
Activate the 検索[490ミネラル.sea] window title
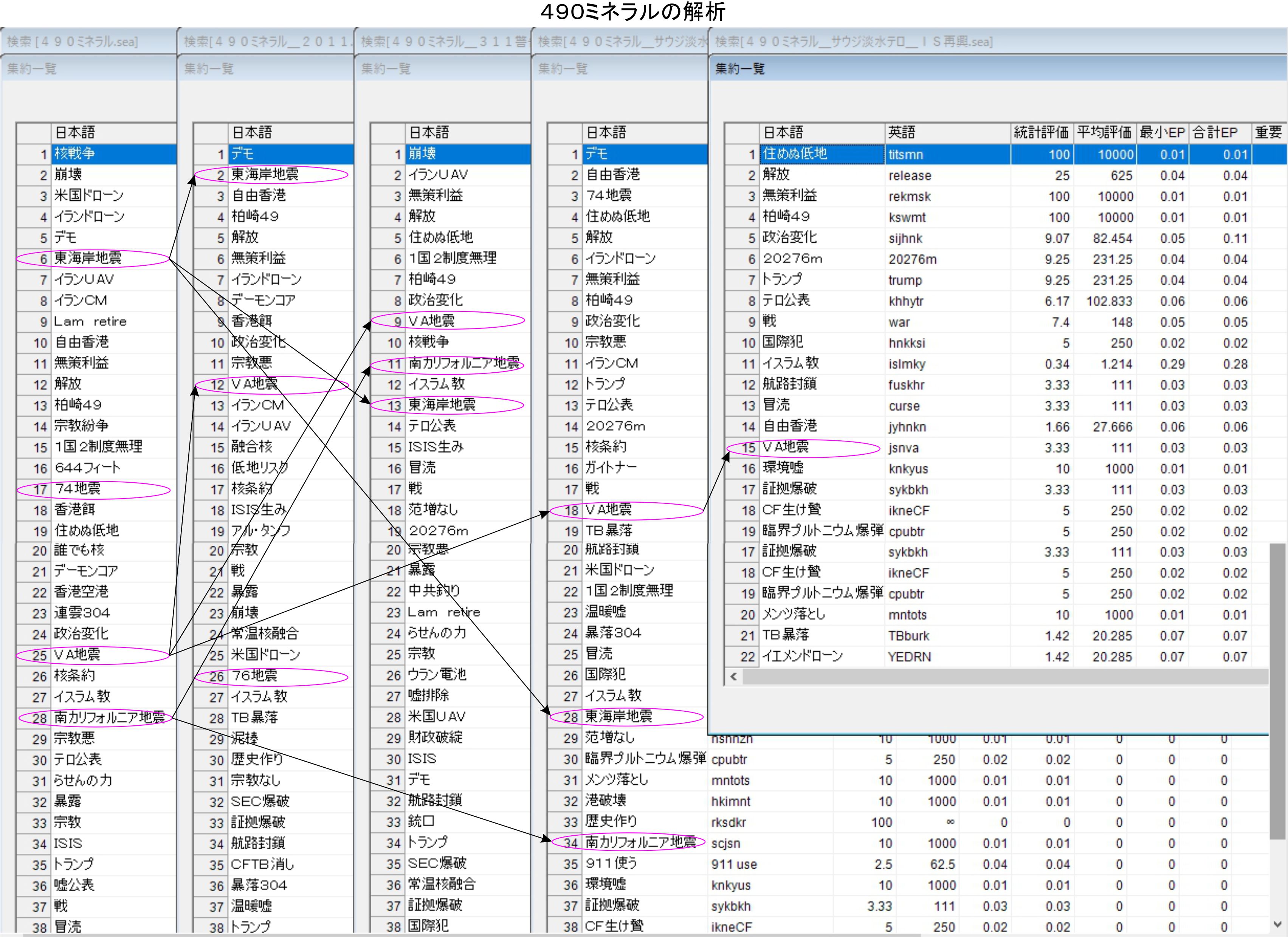coord(72,42)
